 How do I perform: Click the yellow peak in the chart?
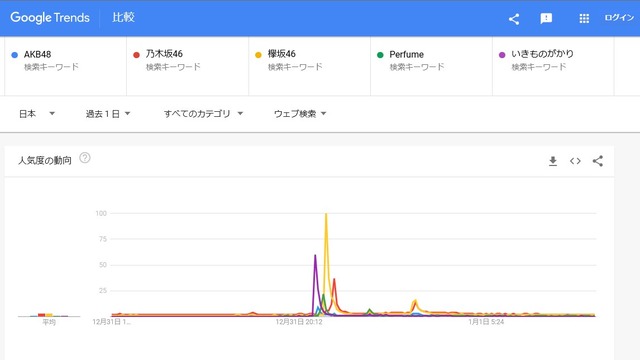tap(326, 215)
